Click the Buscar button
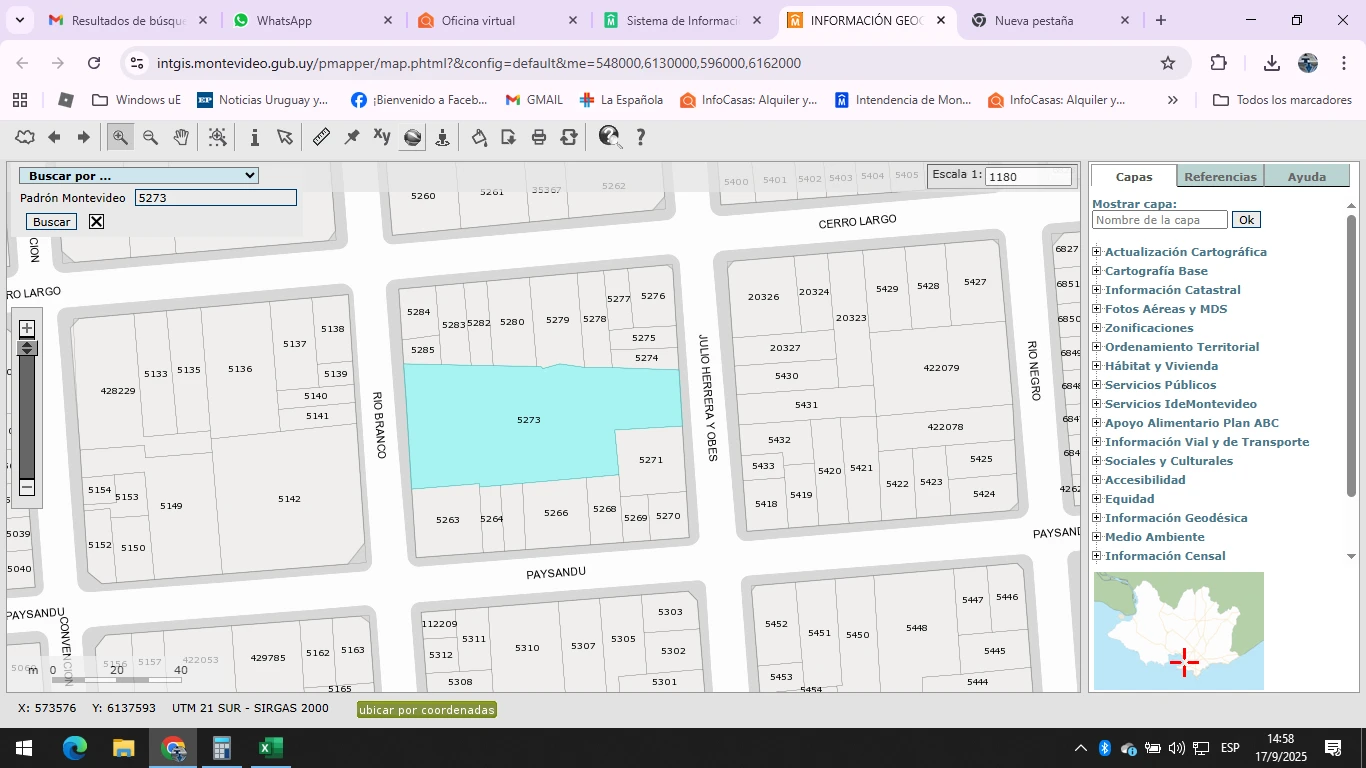1366x768 pixels. pos(51,221)
